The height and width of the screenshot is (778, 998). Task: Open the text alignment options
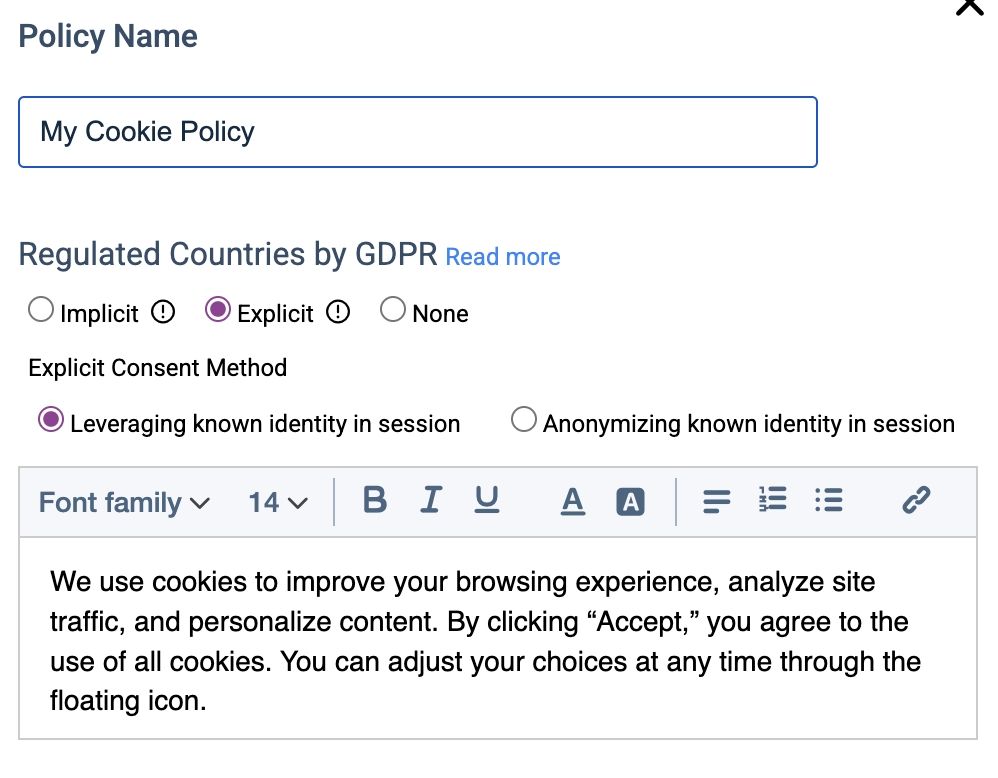coord(716,501)
